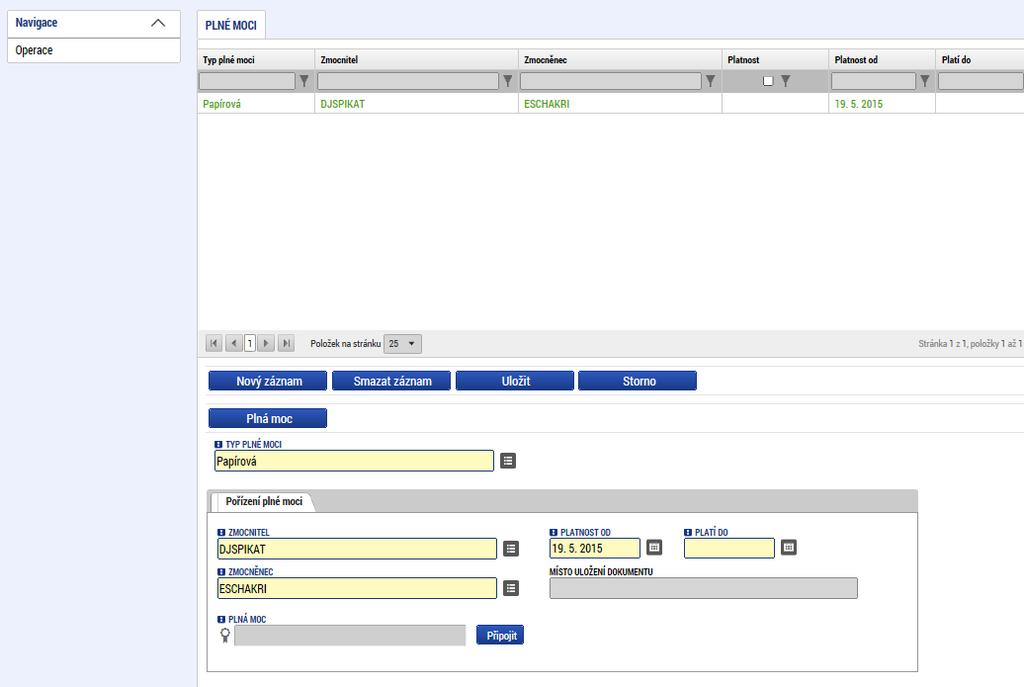Go to next page of results
The width and height of the screenshot is (1024, 687).
point(266,344)
